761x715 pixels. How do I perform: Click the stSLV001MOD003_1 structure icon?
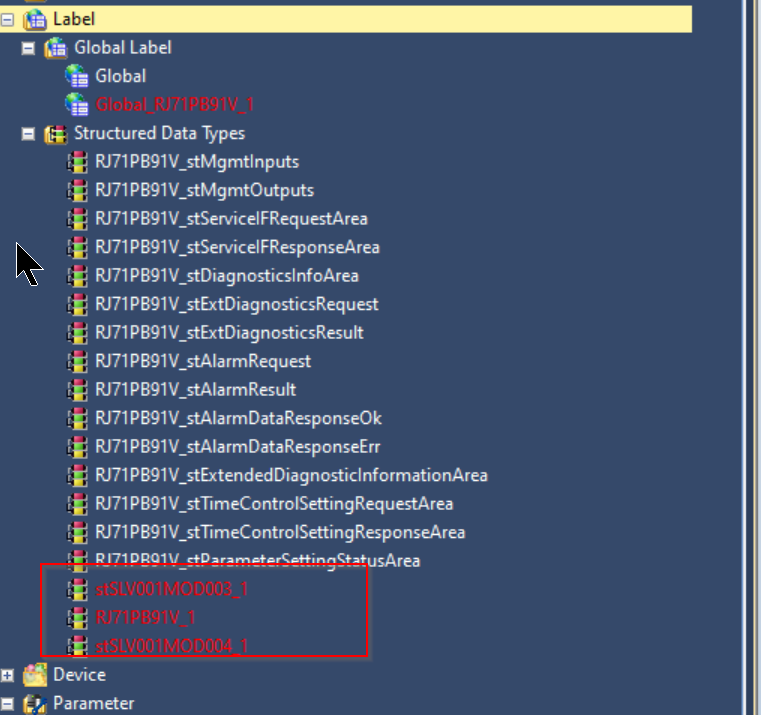coord(77,589)
